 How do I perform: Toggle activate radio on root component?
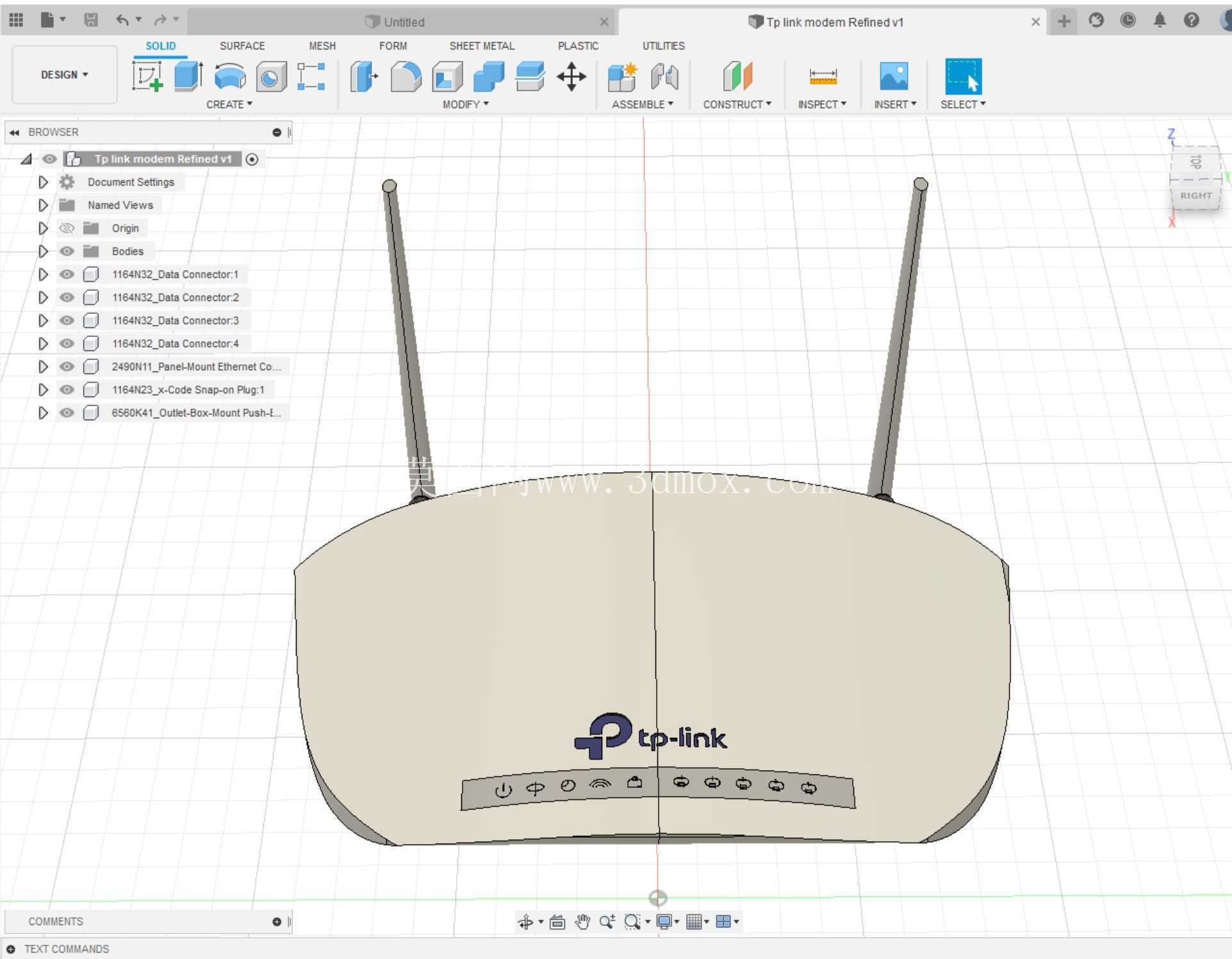[252, 160]
